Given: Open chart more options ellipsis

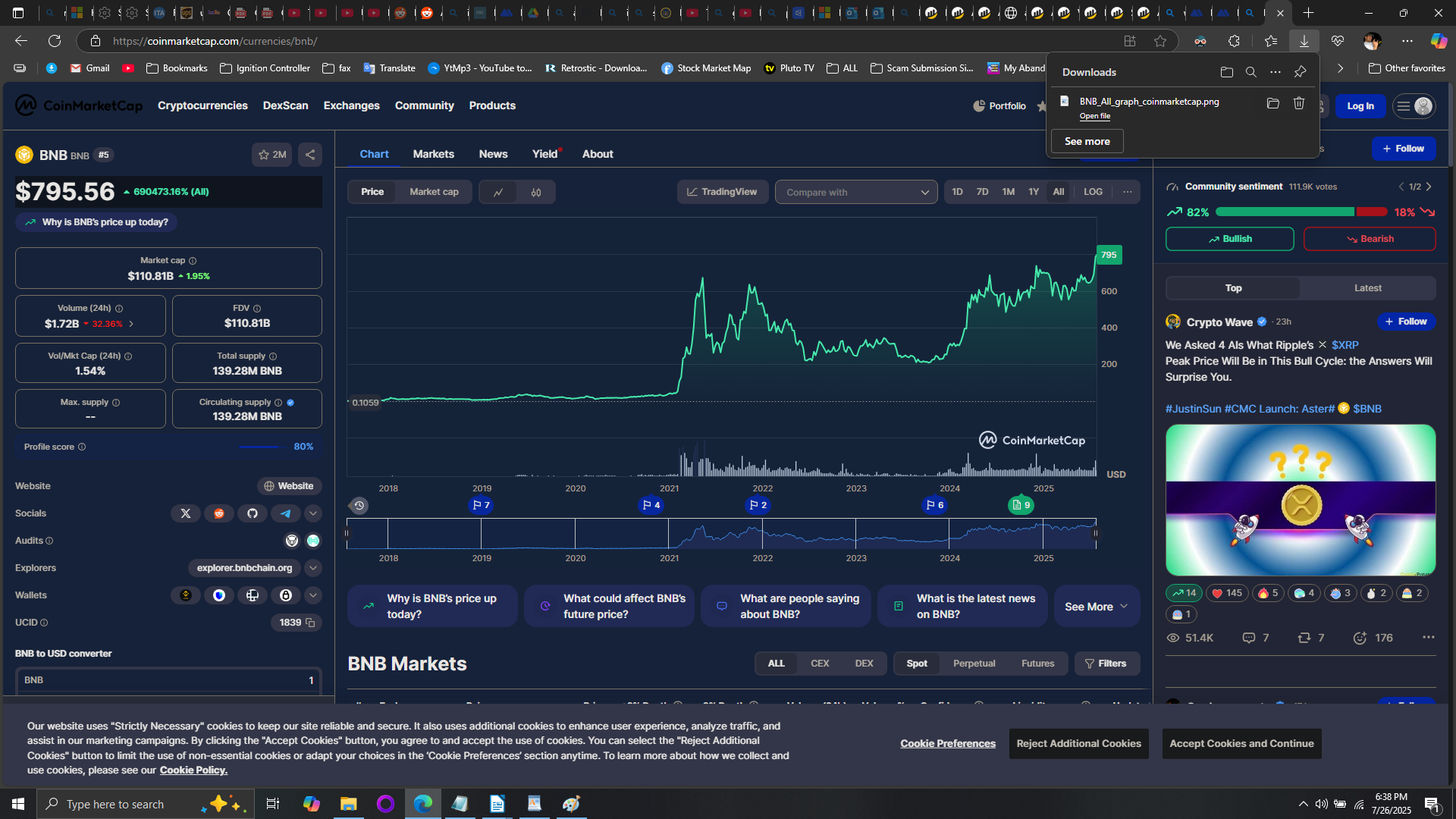Looking at the screenshot, I should 1128,192.
